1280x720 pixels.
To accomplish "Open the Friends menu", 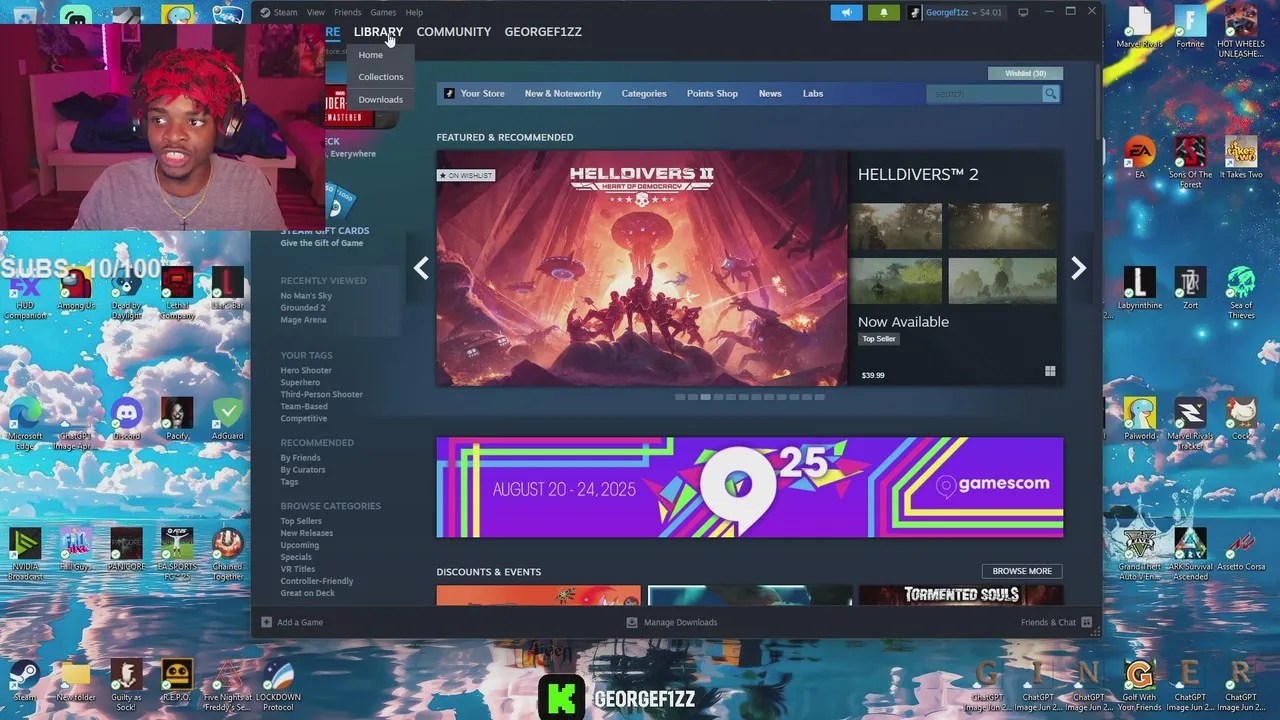I will point(348,12).
